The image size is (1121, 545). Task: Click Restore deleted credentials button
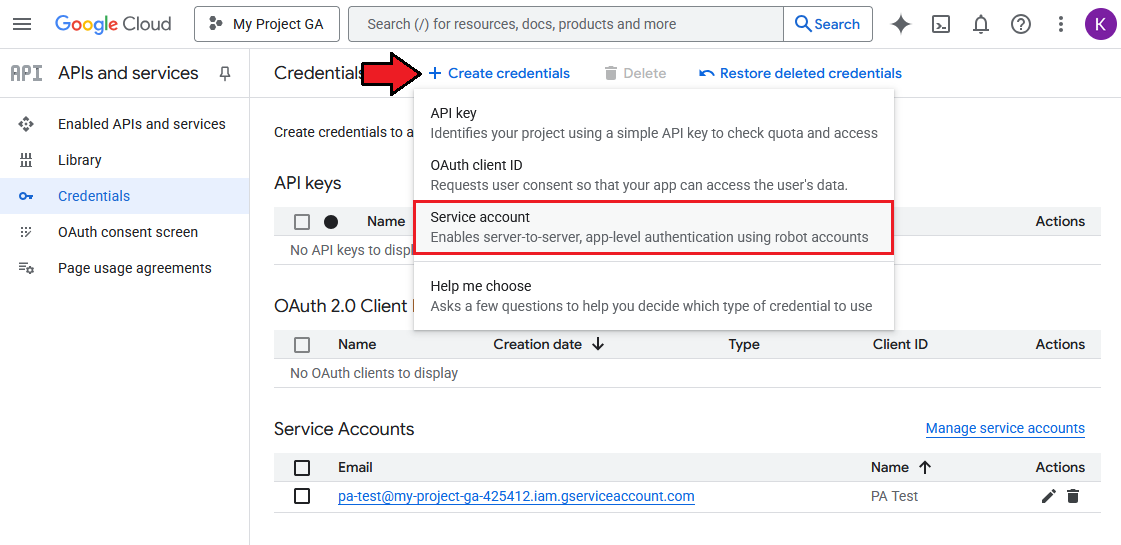click(x=800, y=73)
